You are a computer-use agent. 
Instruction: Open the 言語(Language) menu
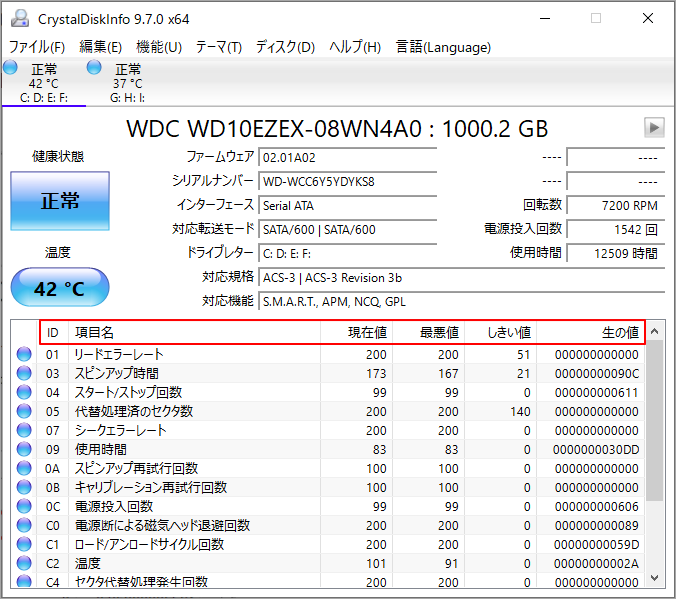443,47
